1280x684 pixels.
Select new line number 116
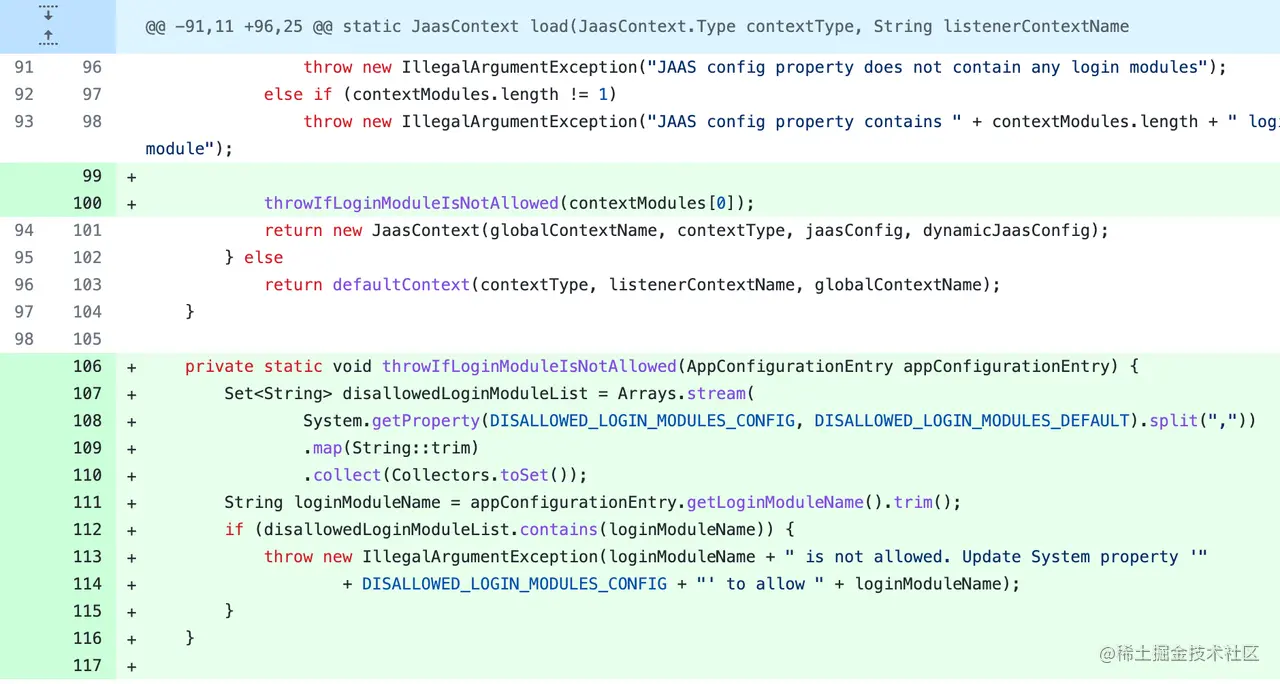(87, 638)
